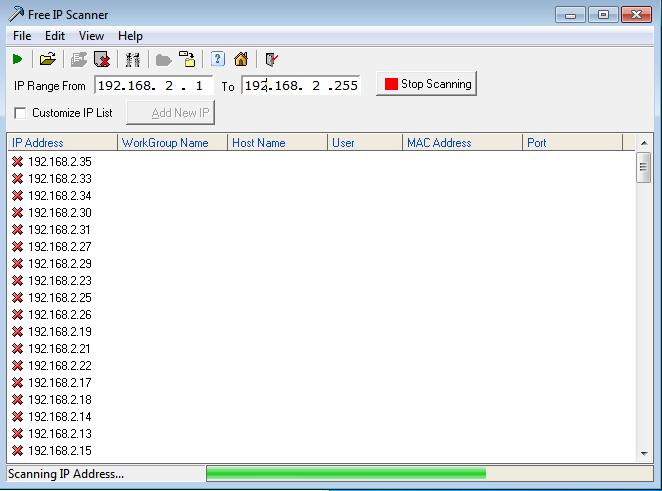Screen dimensions: 662x491
Task: Click the green scanning progress bar
Action: click(346, 473)
